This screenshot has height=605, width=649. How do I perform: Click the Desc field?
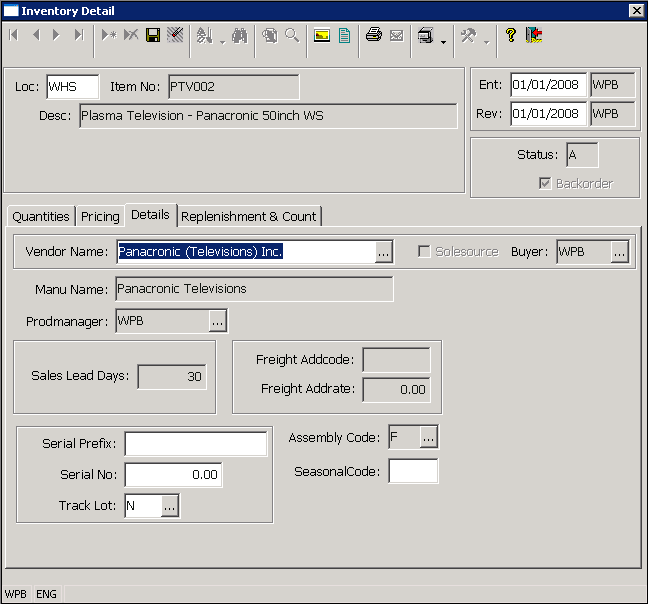(x=268, y=115)
